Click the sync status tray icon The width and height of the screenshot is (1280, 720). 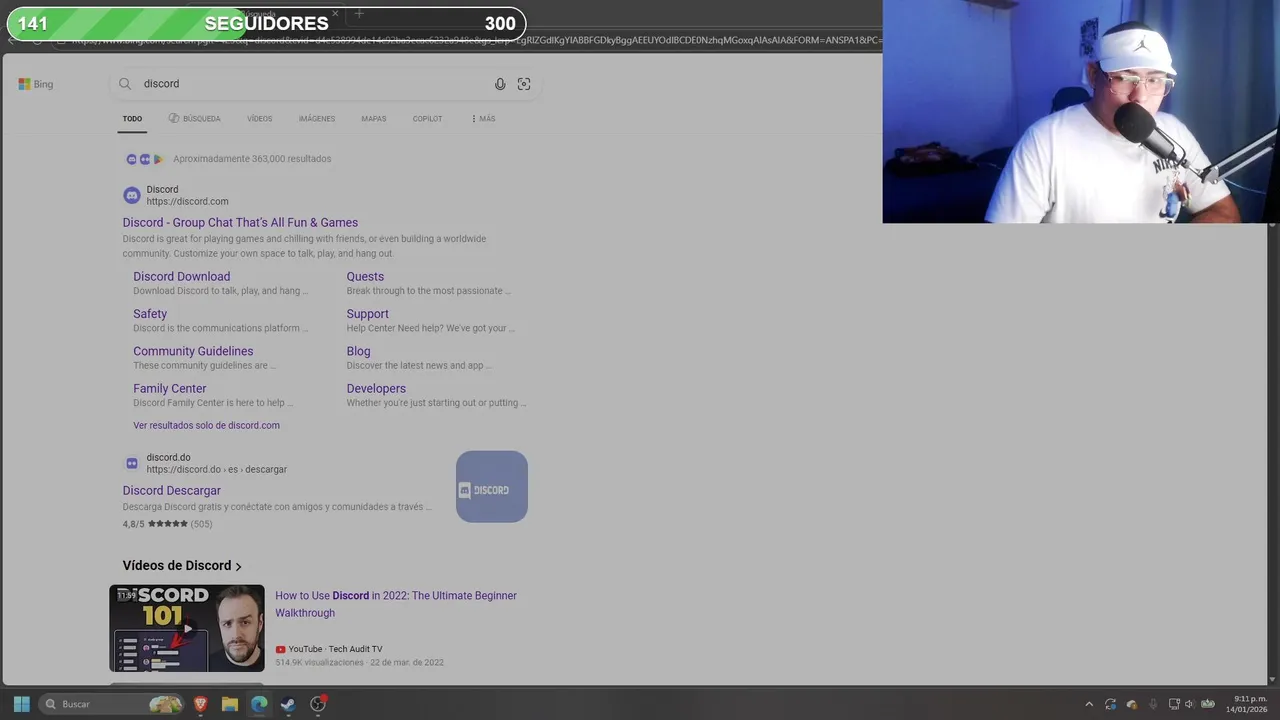pyautogui.click(x=1110, y=704)
